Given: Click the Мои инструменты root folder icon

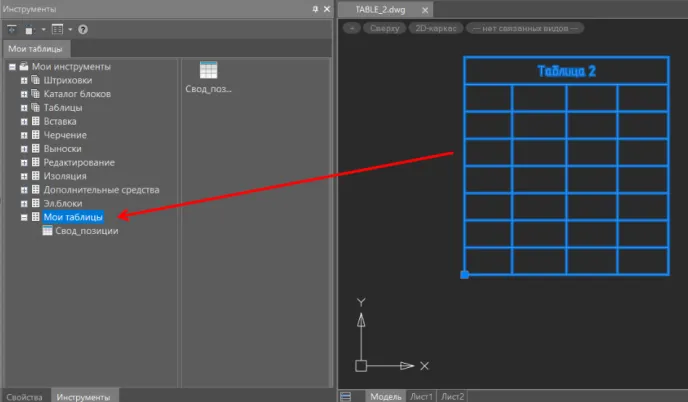Looking at the screenshot, I should pos(23,67).
